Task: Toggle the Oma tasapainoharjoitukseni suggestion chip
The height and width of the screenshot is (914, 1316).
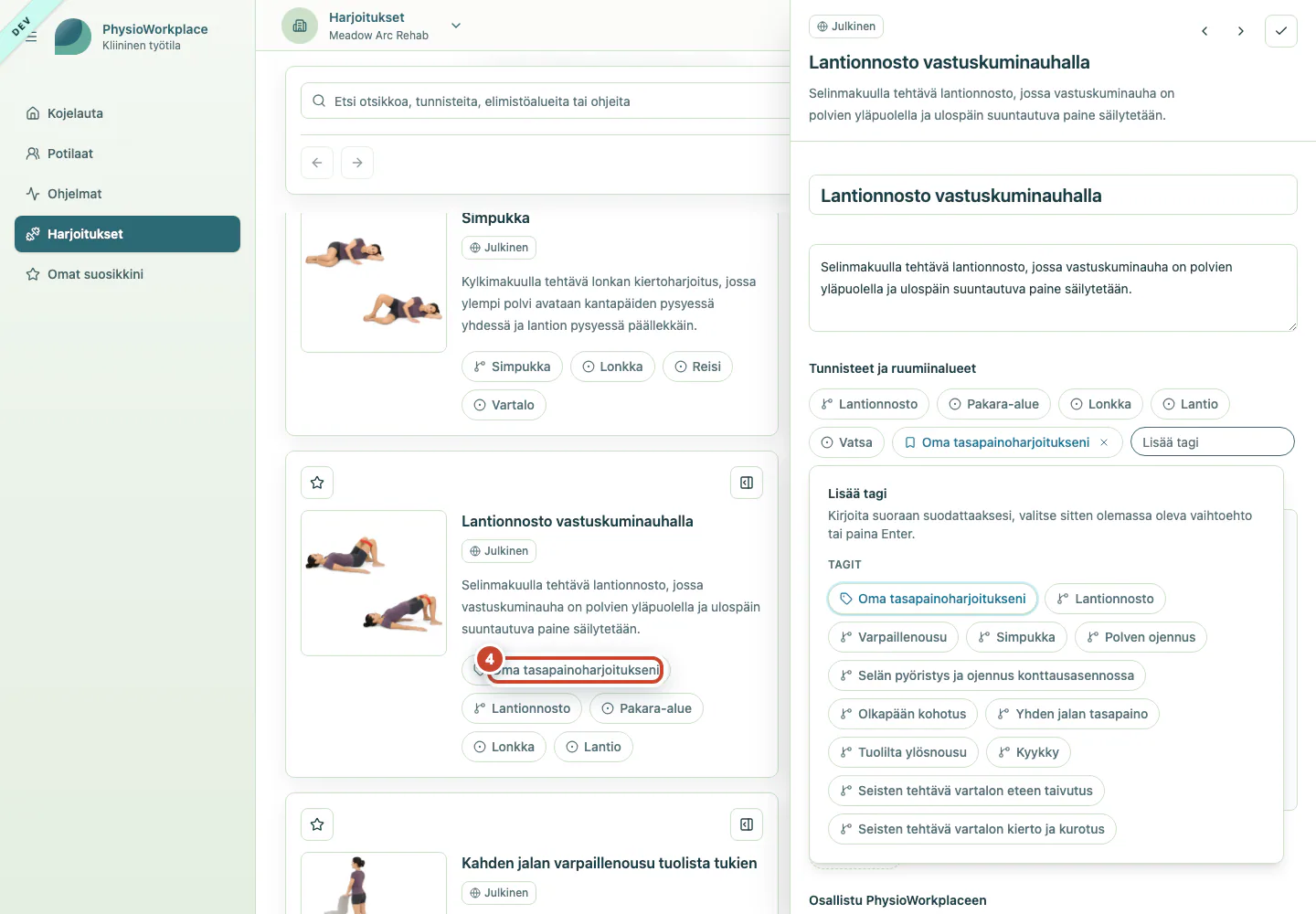Action: point(932,599)
